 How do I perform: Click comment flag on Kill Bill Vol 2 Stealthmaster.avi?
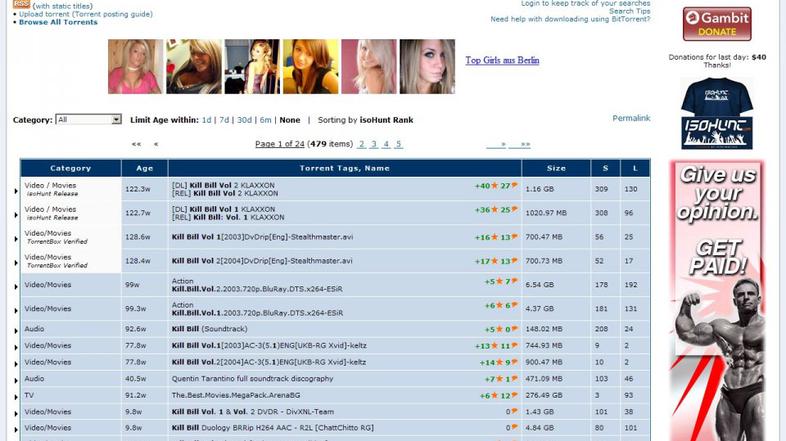point(514,261)
